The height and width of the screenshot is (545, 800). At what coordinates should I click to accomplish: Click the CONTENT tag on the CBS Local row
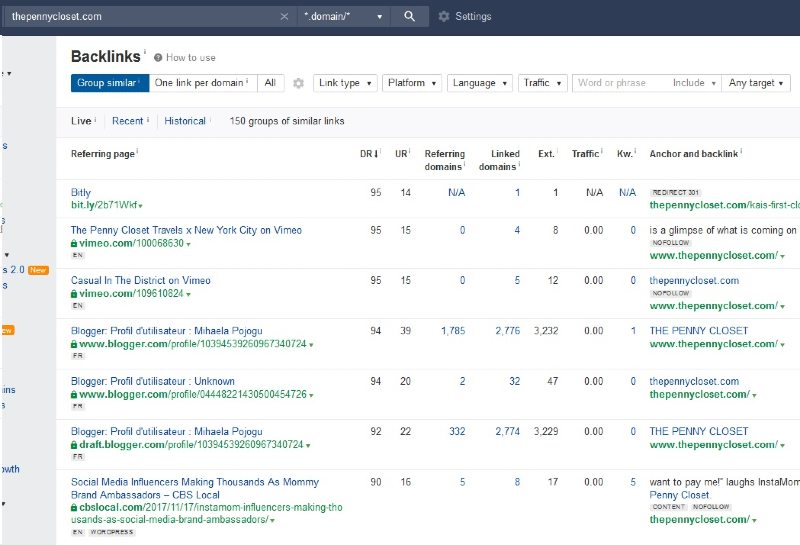(668, 507)
